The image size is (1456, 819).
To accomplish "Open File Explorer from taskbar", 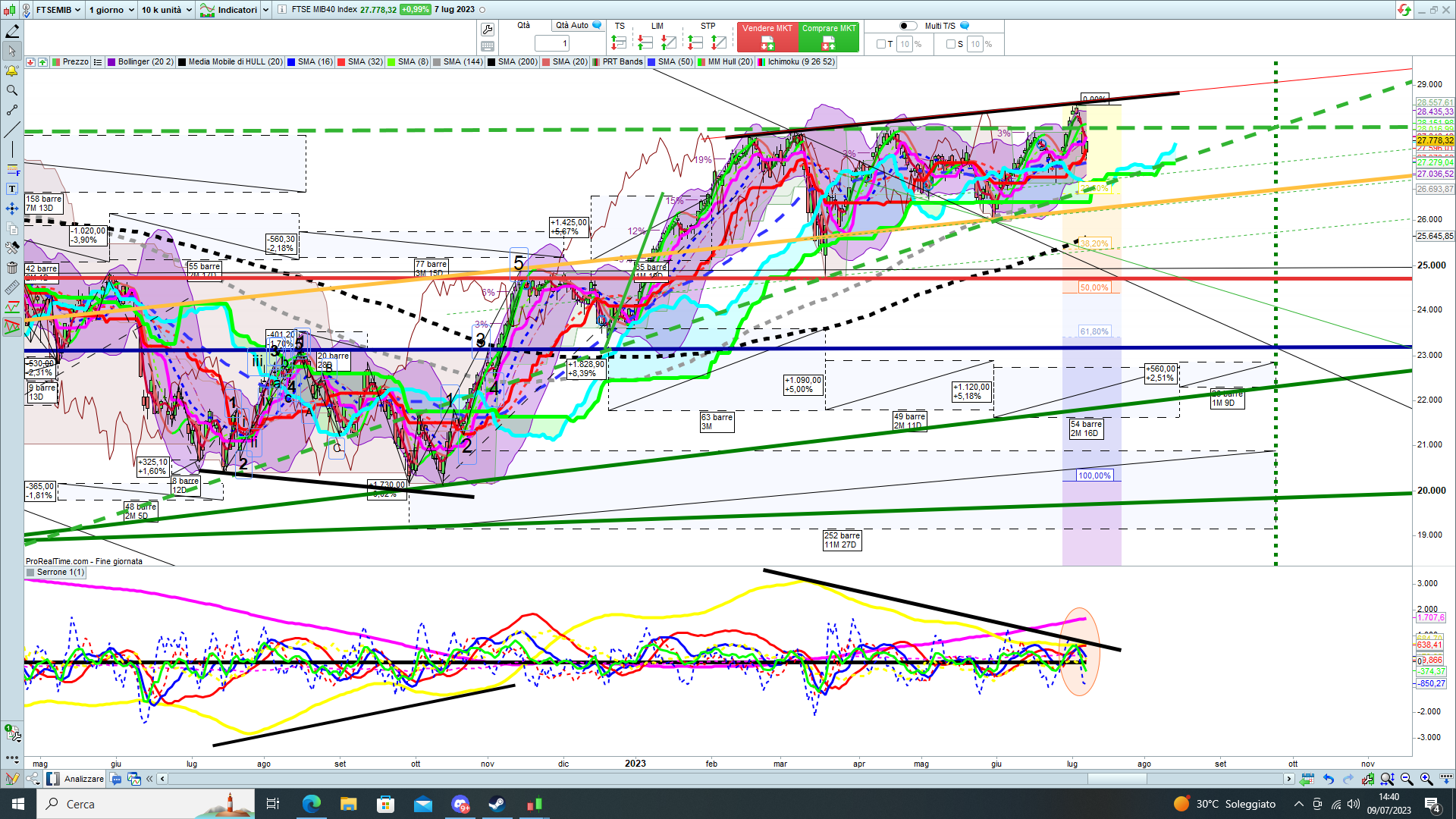I will click(349, 804).
